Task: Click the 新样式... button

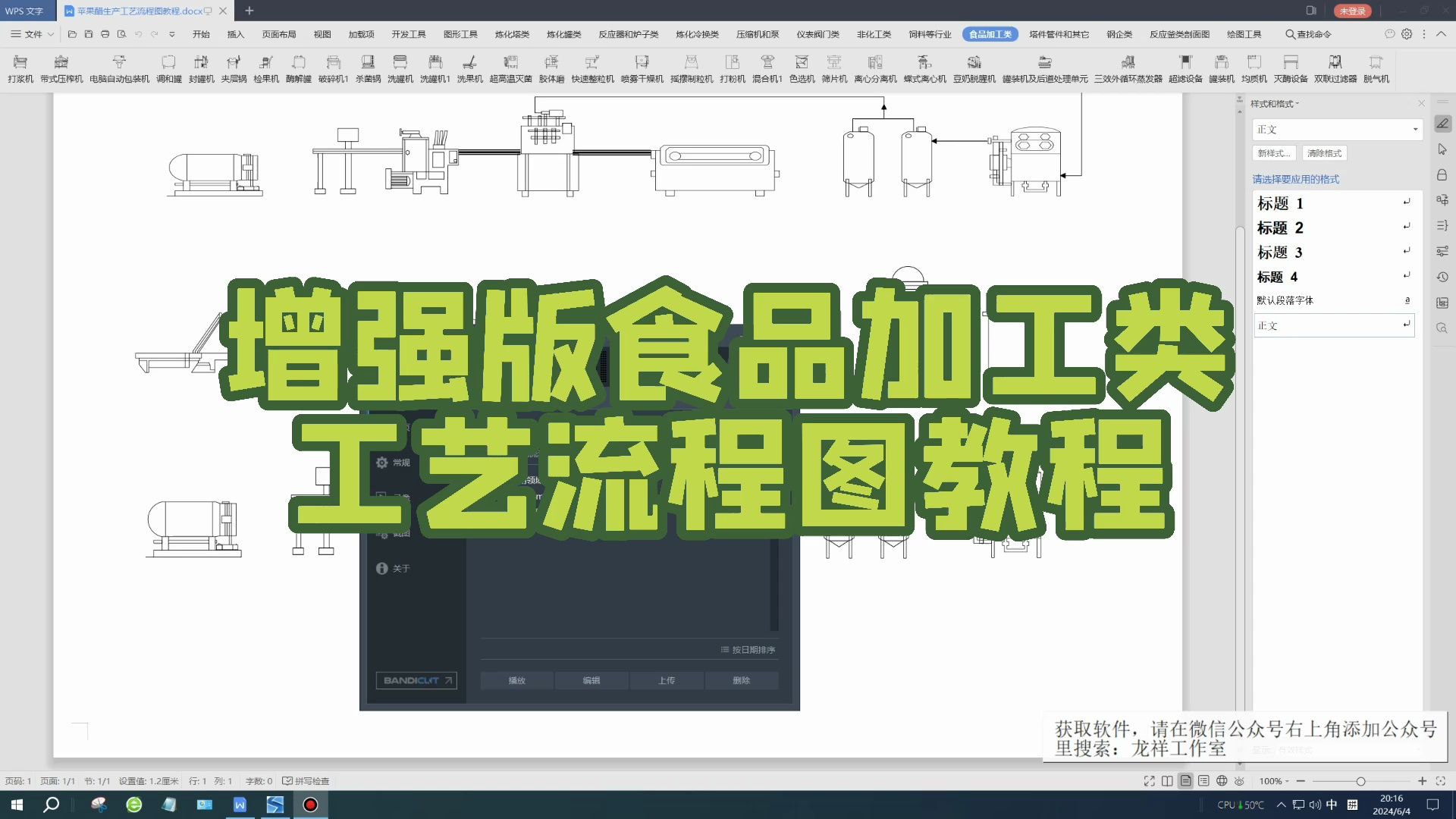Action: coord(1274,153)
